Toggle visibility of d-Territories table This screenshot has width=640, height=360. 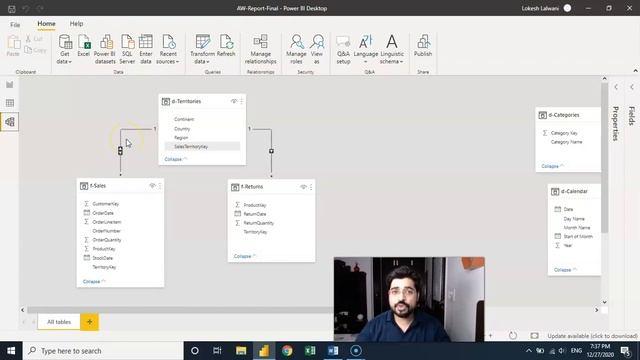(234, 101)
